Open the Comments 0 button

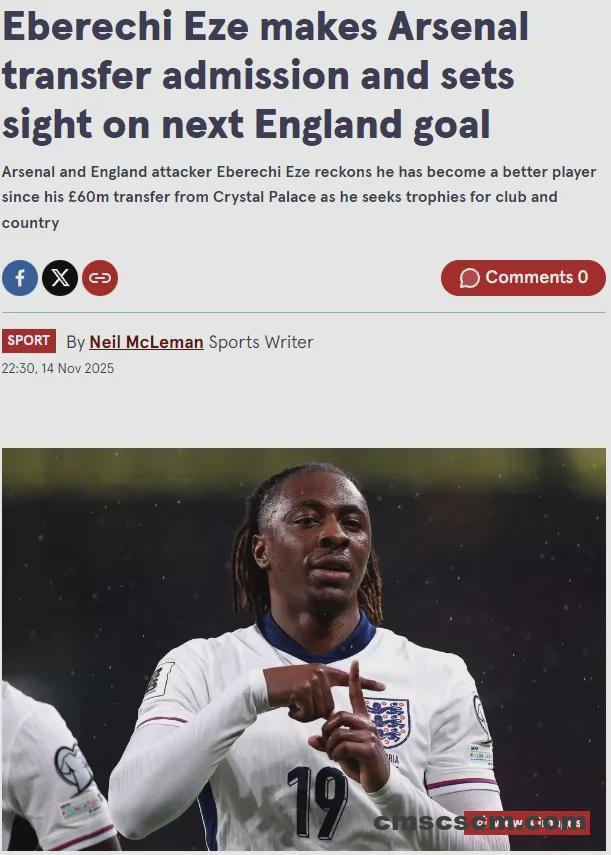click(523, 278)
